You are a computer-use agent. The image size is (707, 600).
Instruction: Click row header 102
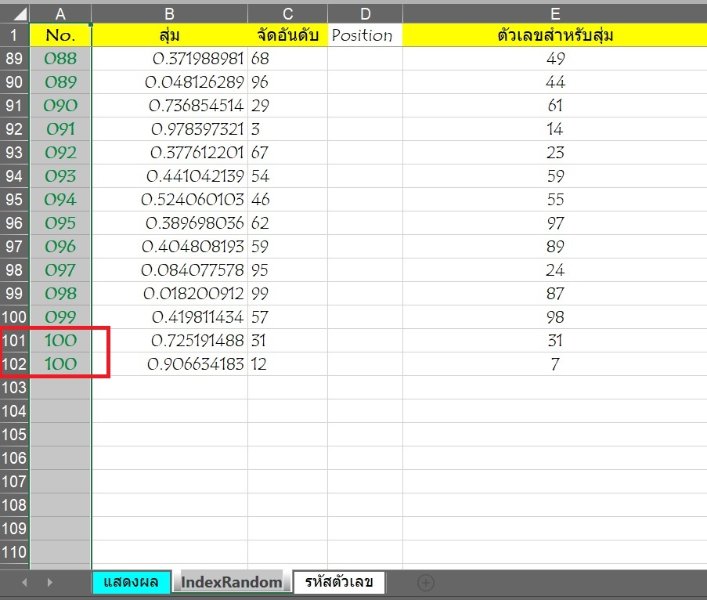15,364
